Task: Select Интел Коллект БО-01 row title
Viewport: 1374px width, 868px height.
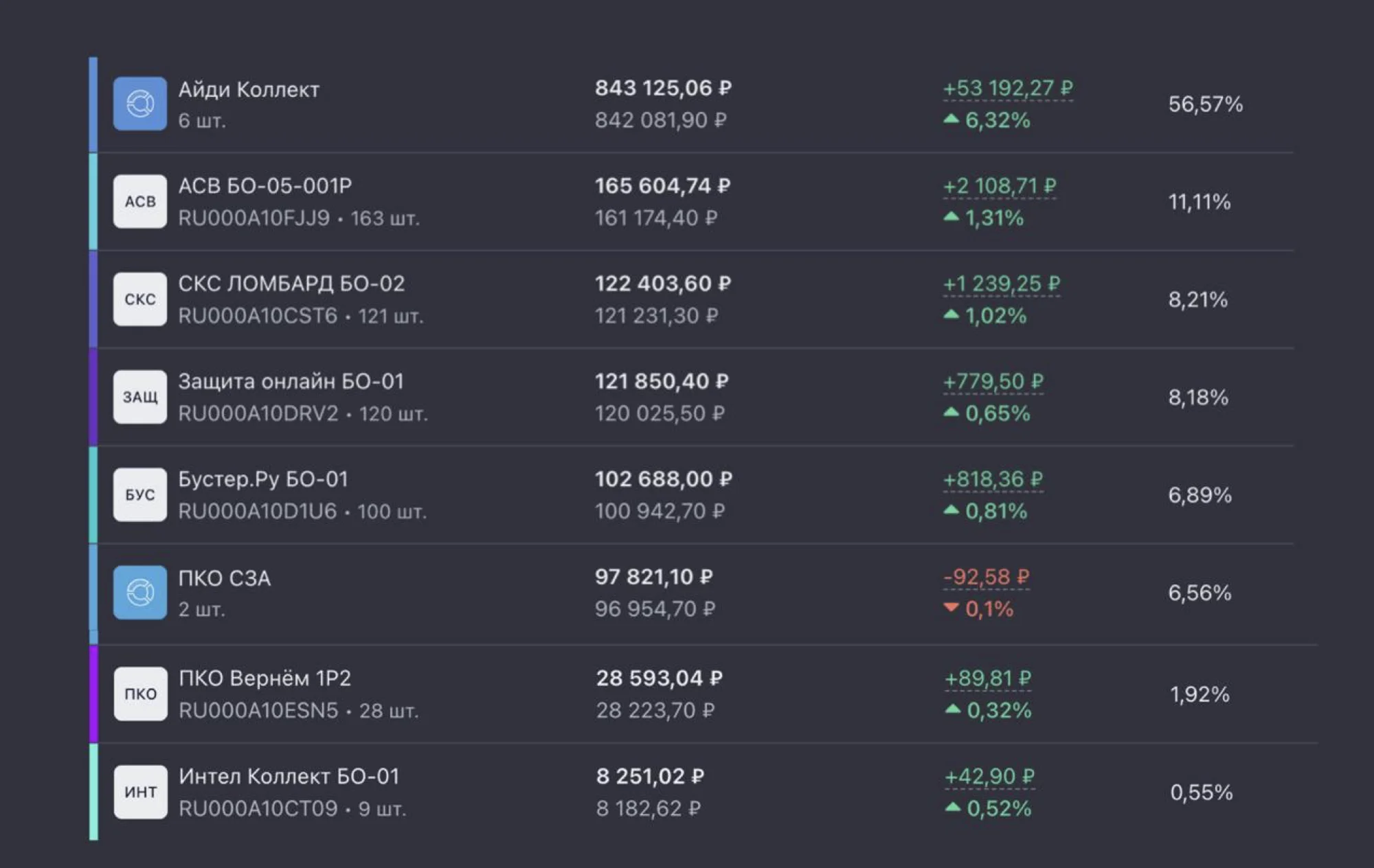Action: 289,777
